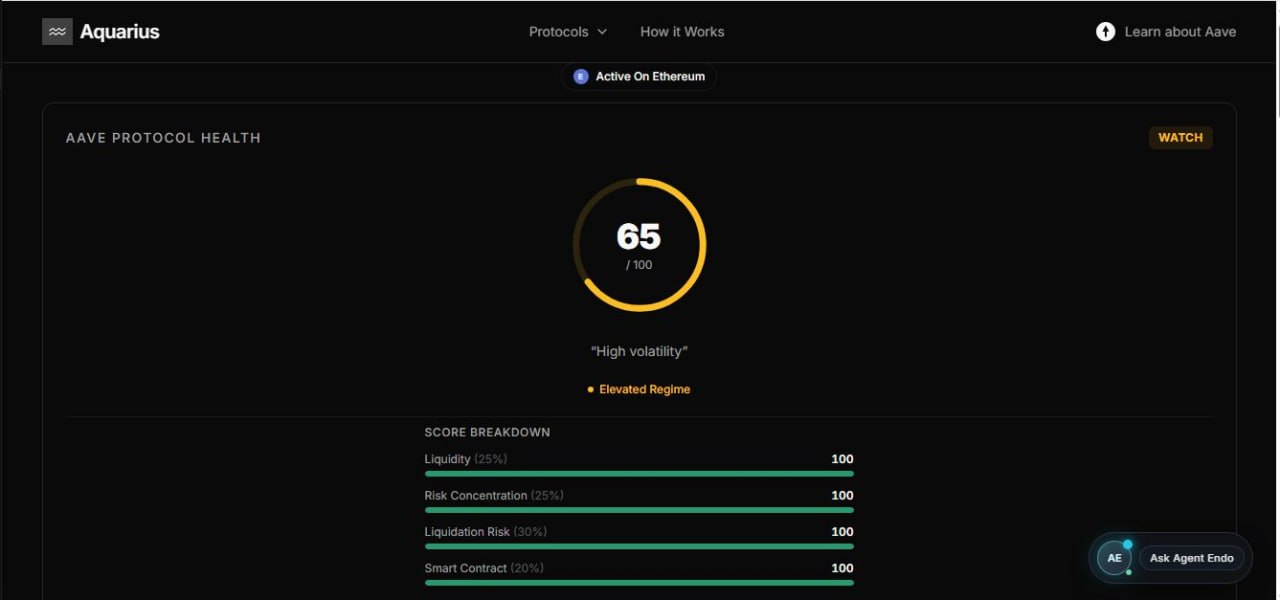The height and width of the screenshot is (600, 1280).
Task: Click the AAVE PROTOCOL HEALTH heading
Action: [x=163, y=138]
